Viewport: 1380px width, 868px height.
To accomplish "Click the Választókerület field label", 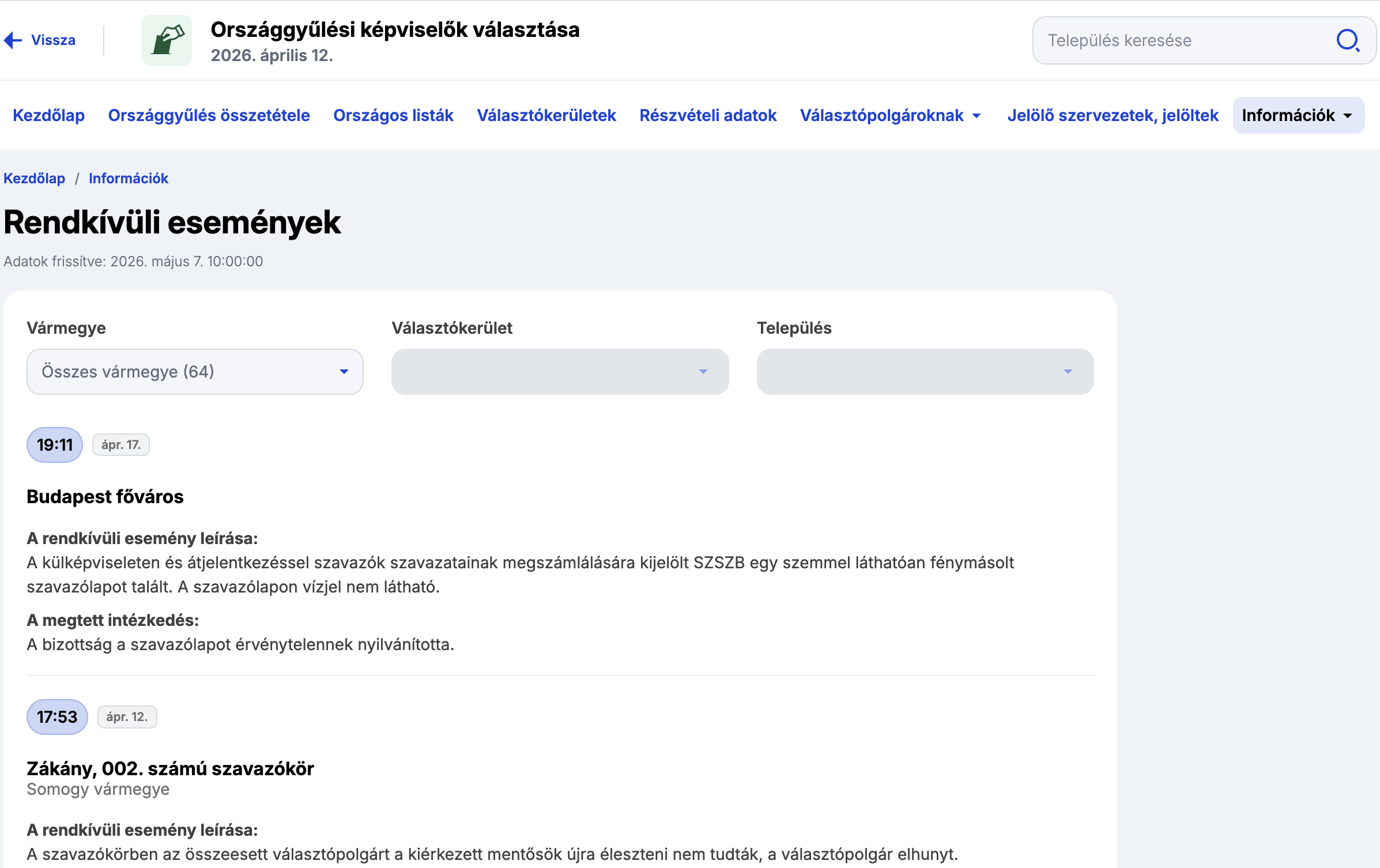I will click(452, 328).
